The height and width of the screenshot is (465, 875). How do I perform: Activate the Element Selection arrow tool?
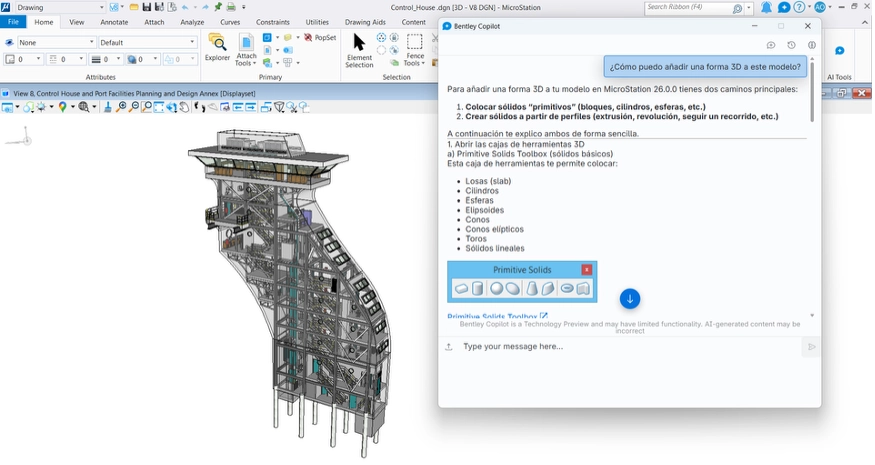pos(359,50)
